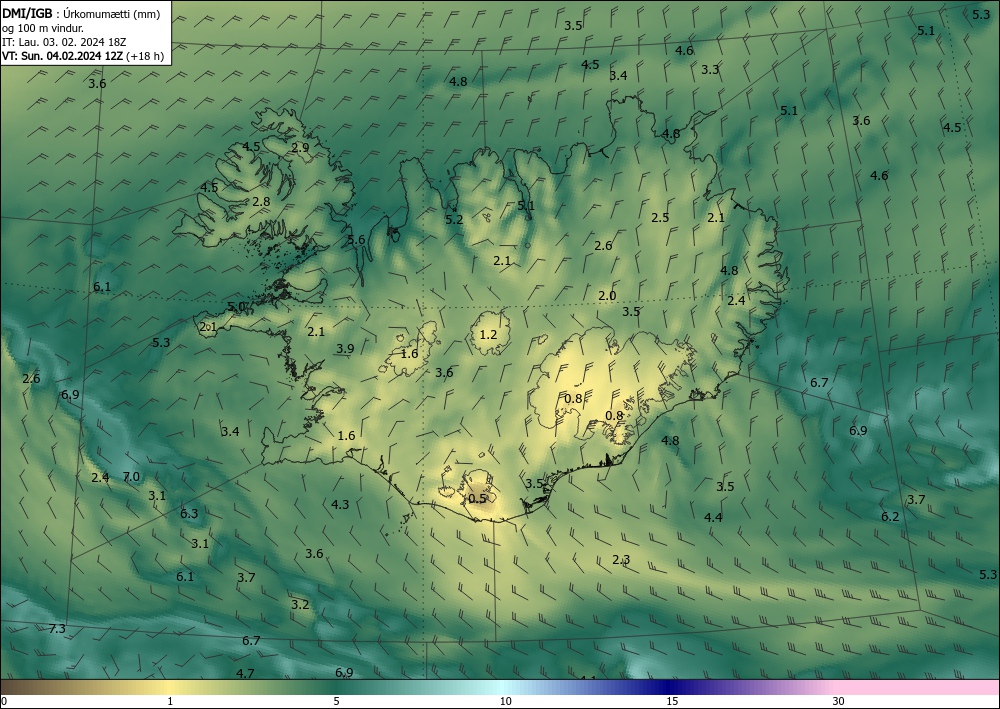The width and height of the screenshot is (1000, 709).
Task: Click the colorbar label '15'
Action: [x=672, y=701]
